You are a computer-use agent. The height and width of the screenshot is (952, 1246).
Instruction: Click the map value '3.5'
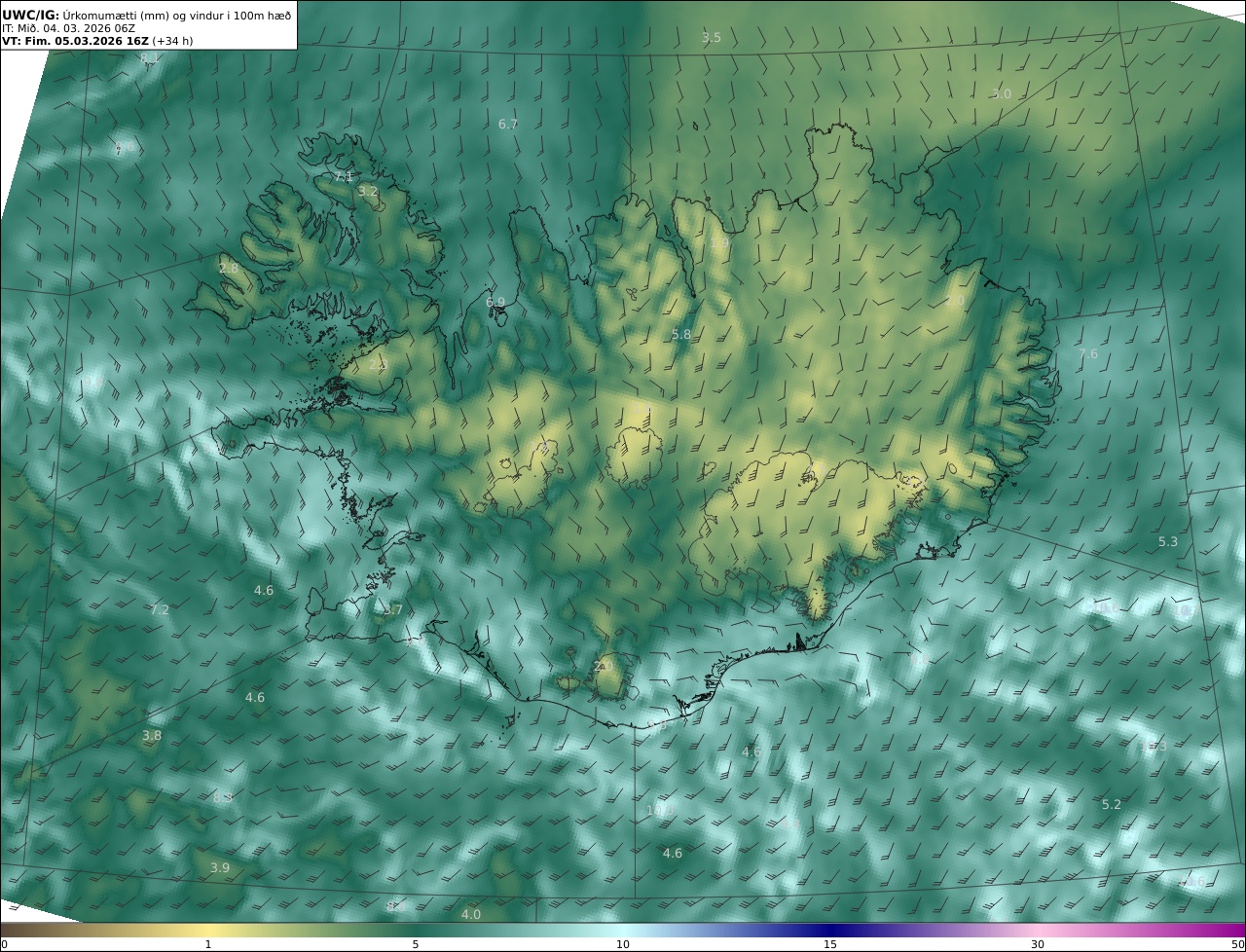(712, 38)
